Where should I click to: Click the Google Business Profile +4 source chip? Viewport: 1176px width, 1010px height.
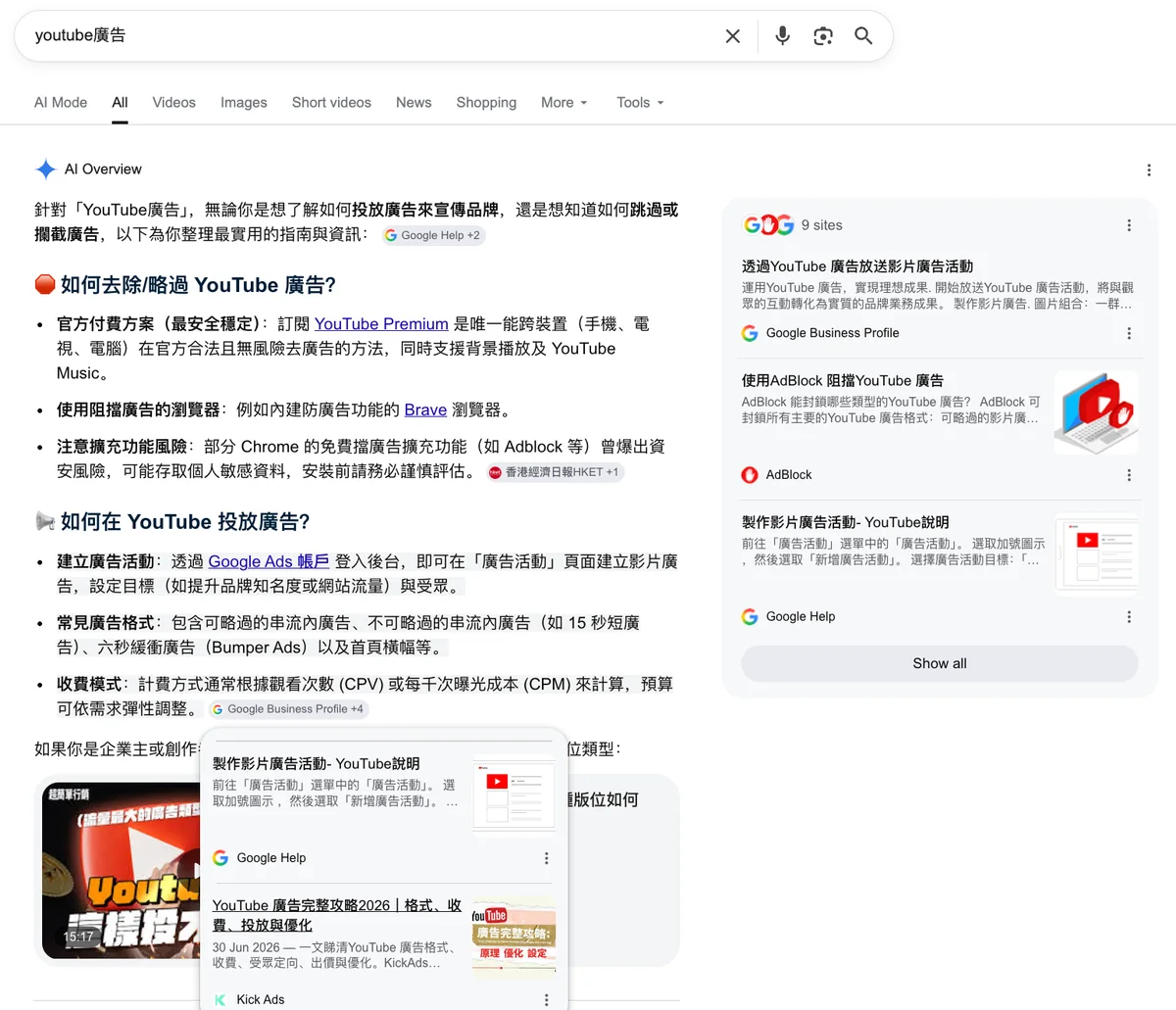[288, 709]
